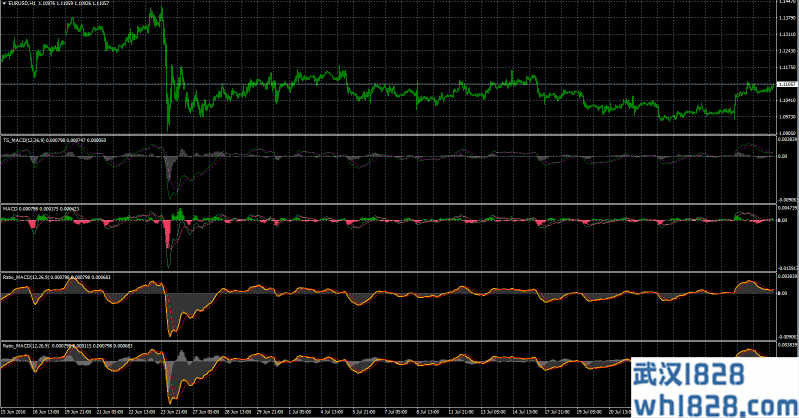Click the 1.13110 price axis value
799x418 pixels.
(787, 34)
